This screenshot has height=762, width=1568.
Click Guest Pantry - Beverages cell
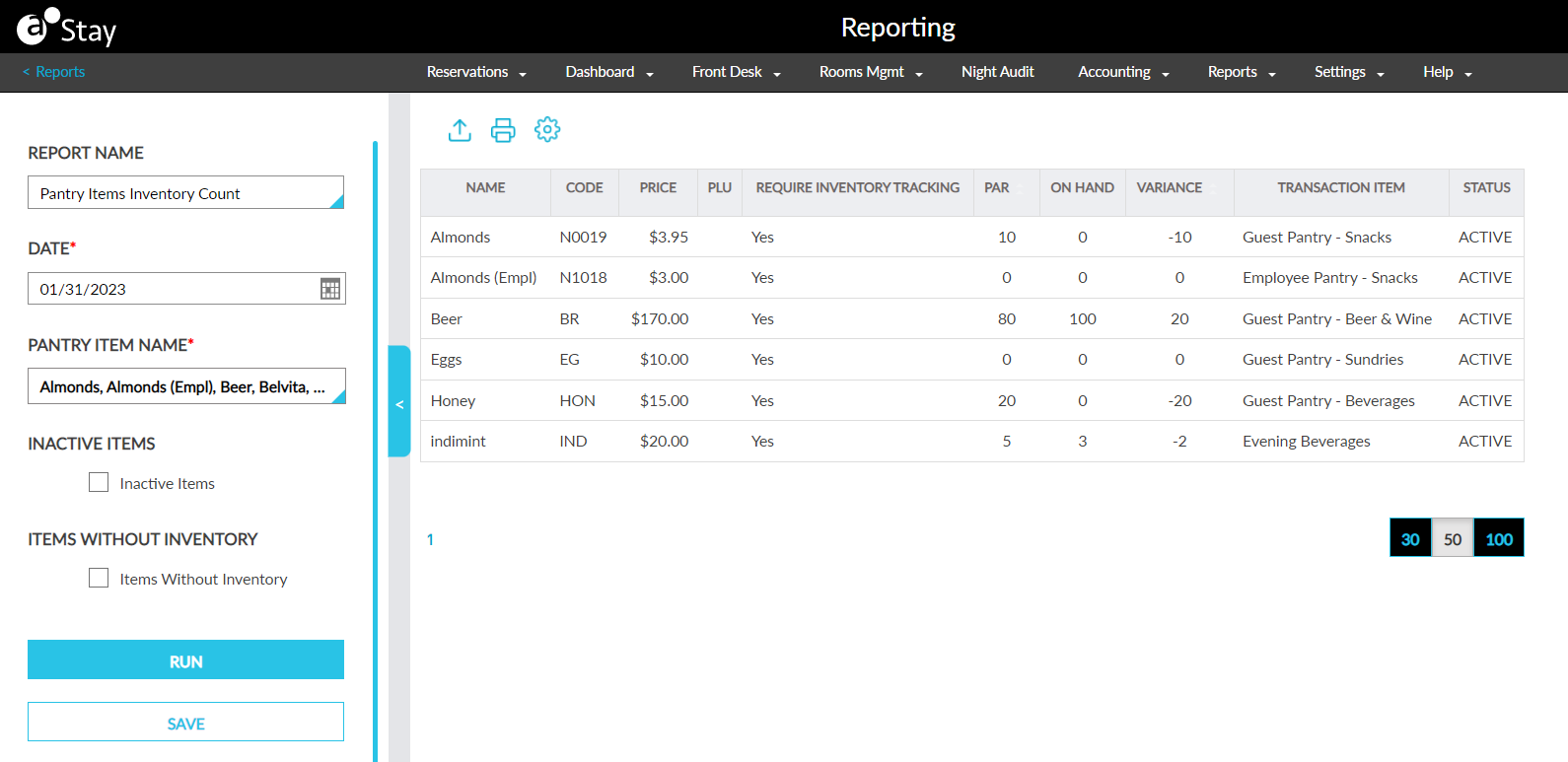click(x=1328, y=400)
